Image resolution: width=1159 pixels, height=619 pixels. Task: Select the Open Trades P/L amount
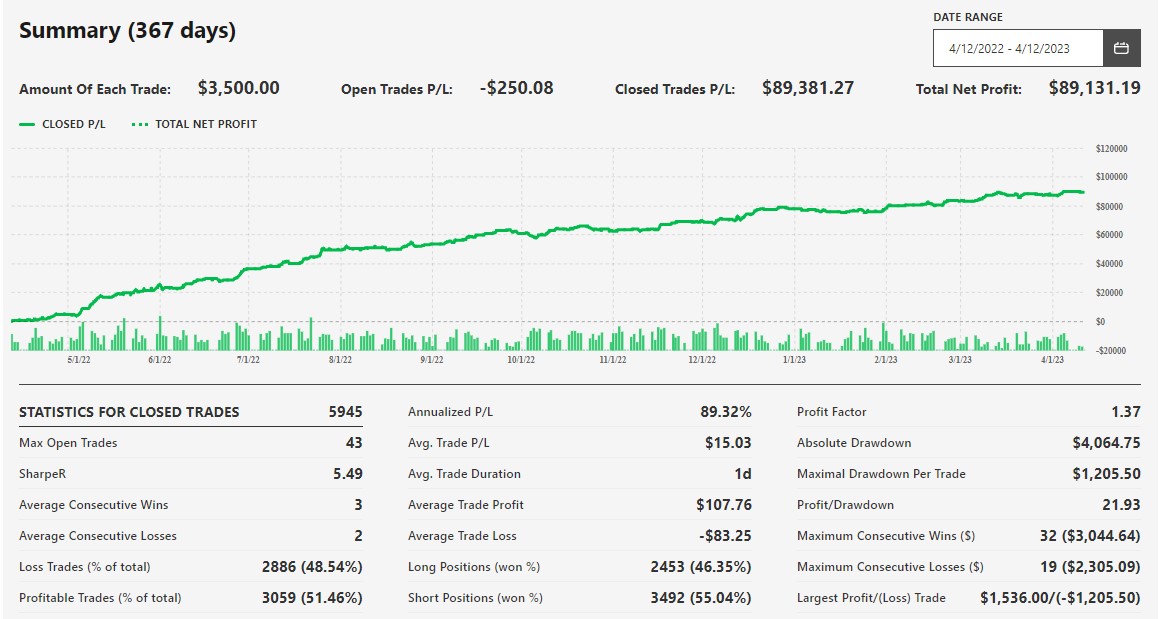[516, 88]
